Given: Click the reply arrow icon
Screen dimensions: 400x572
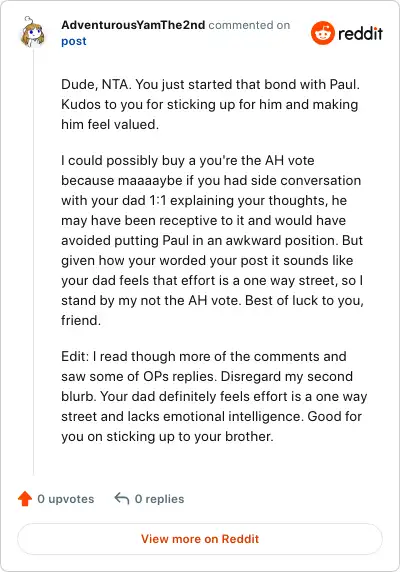Looking at the screenshot, I should (x=122, y=498).
